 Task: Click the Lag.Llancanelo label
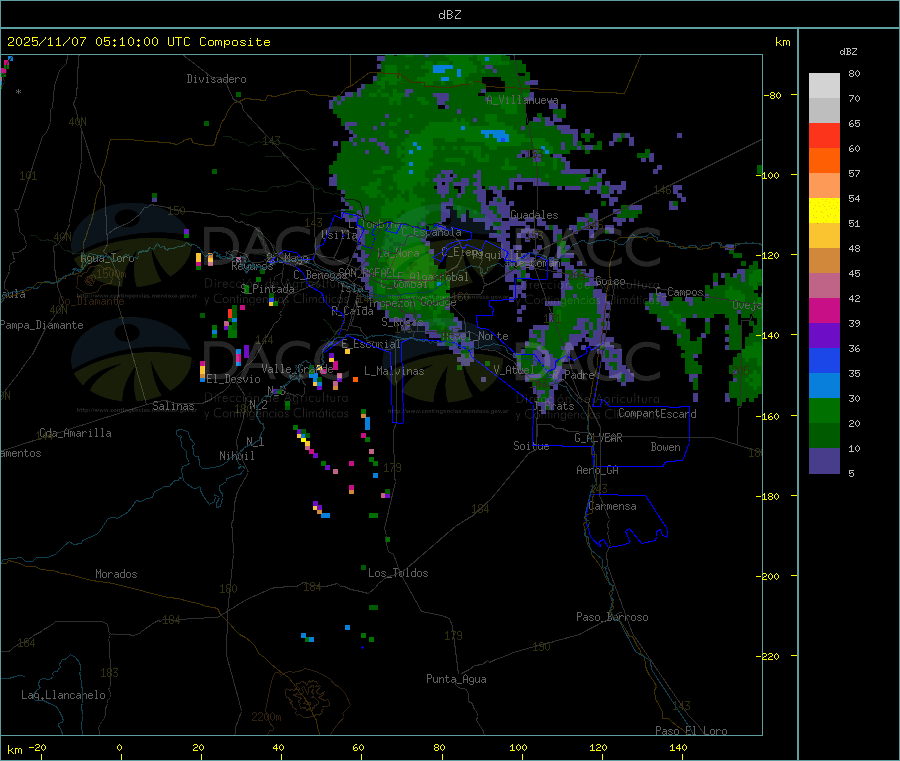pos(64,695)
